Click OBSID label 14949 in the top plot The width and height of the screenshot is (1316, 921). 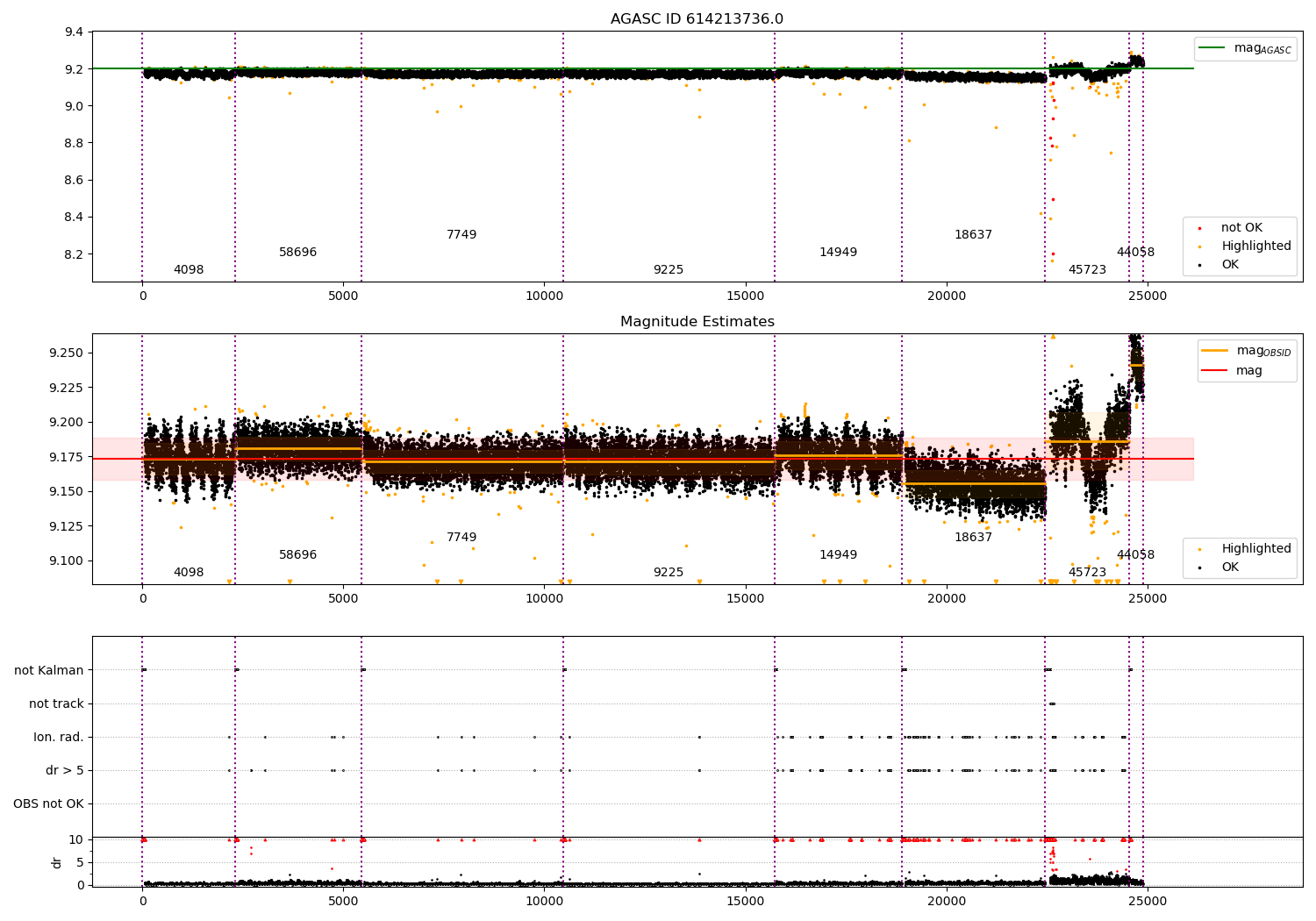coord(838,253)
